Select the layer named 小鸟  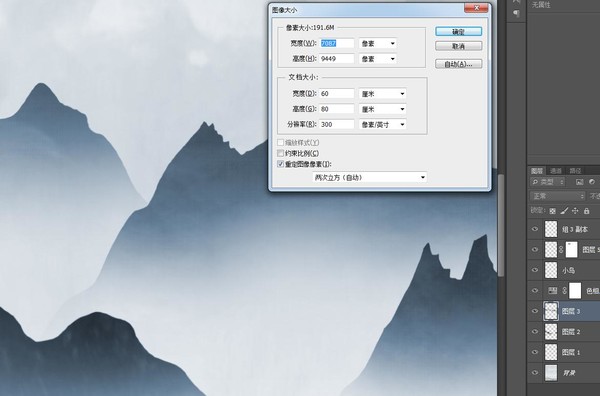point(568,271)
